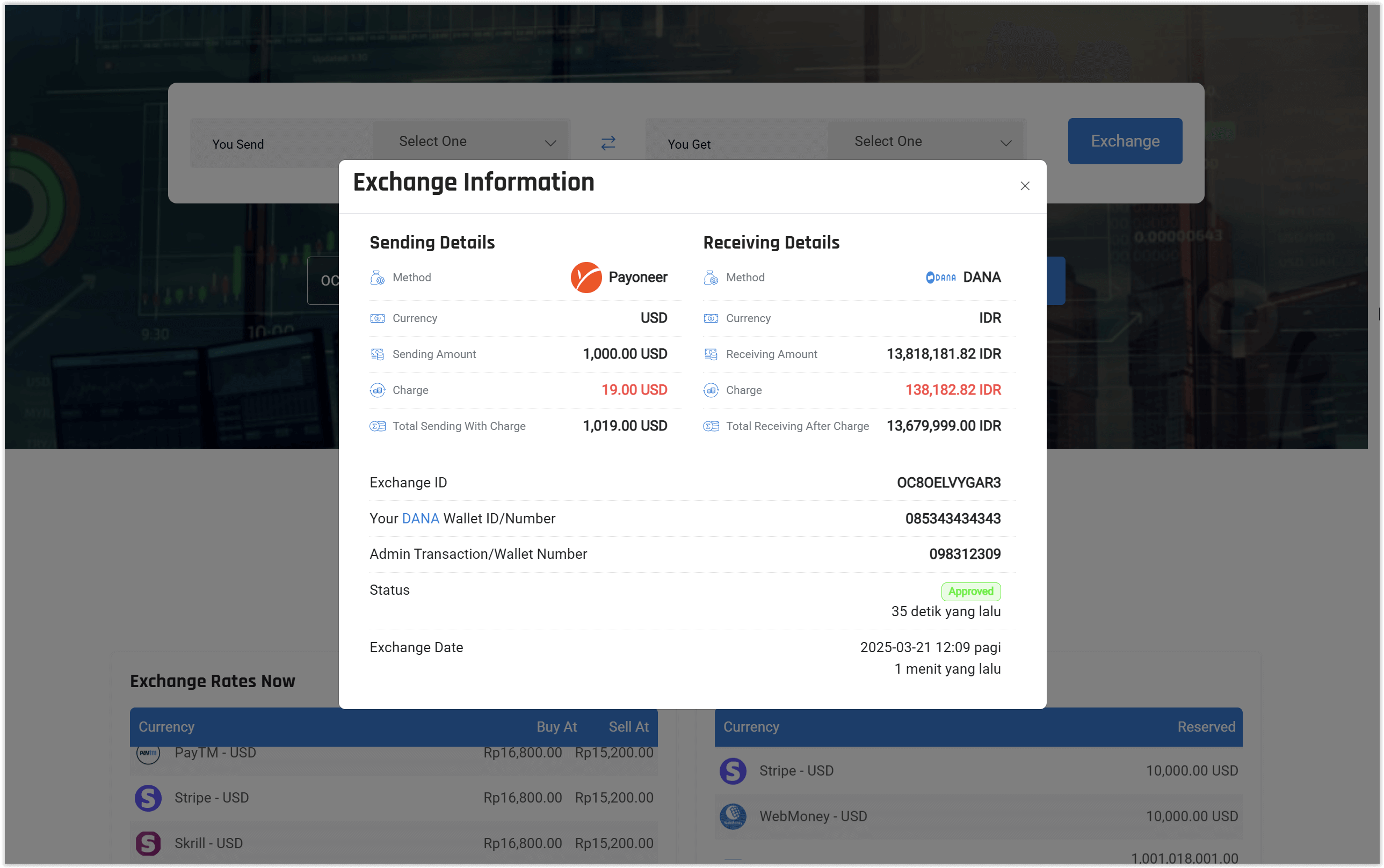The width and height of the screenshot is (1384, 868).
Task: Click the Stripe icon in reserved table
Action: pyautogui.click(x=733, y=771)
